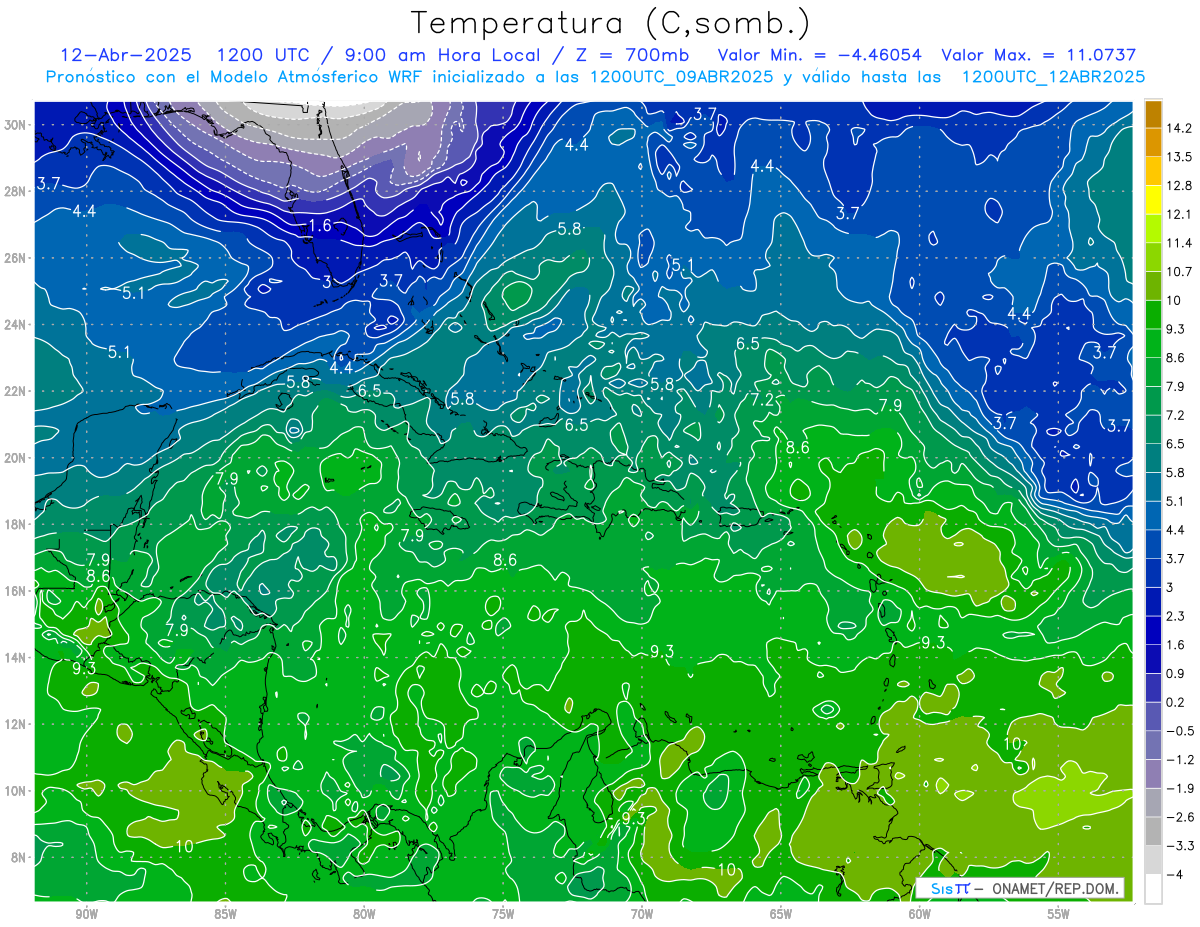Click the yellow legend swatch between 12.1 and 12.8

(1153, 200)
